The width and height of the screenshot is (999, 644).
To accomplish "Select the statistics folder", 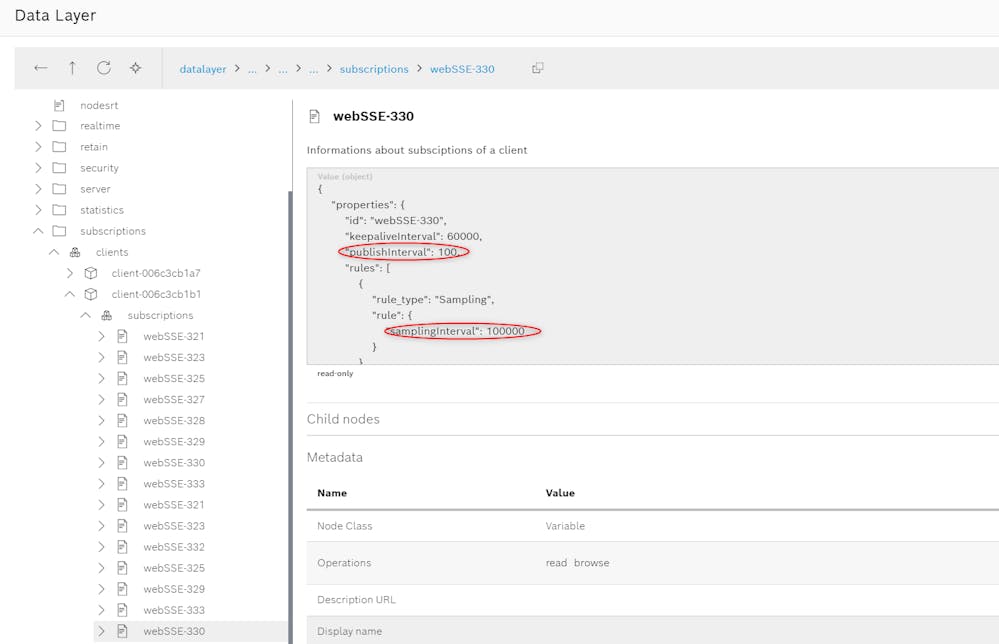I will (x=102, y=210).
